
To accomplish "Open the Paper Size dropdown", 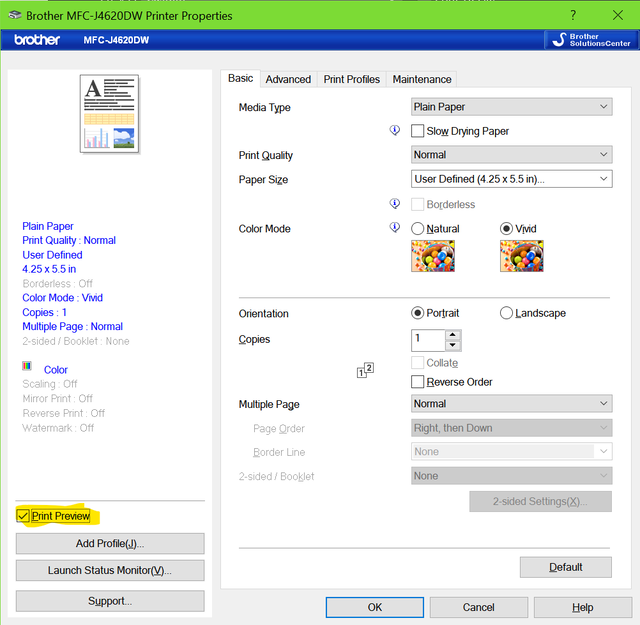I will [511, 179].
